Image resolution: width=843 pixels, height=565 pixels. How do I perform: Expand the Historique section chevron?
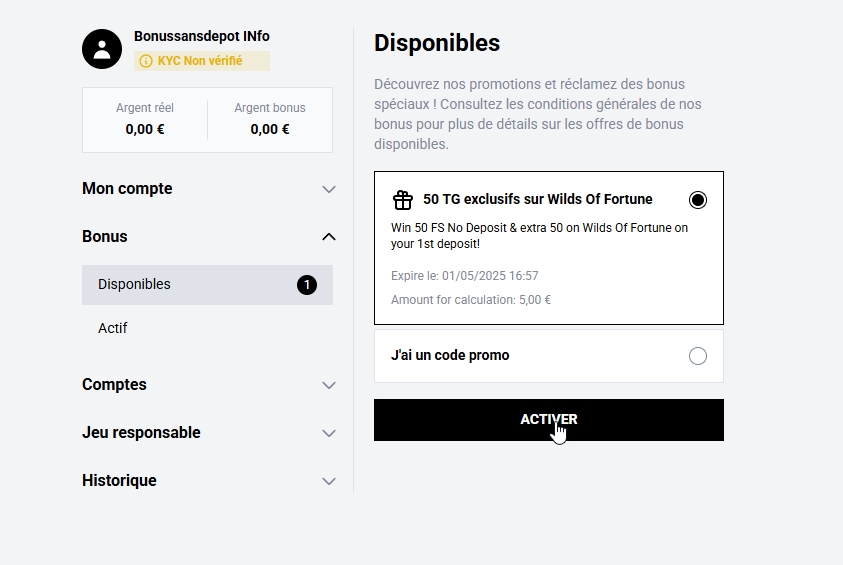[x=329, y=481]
